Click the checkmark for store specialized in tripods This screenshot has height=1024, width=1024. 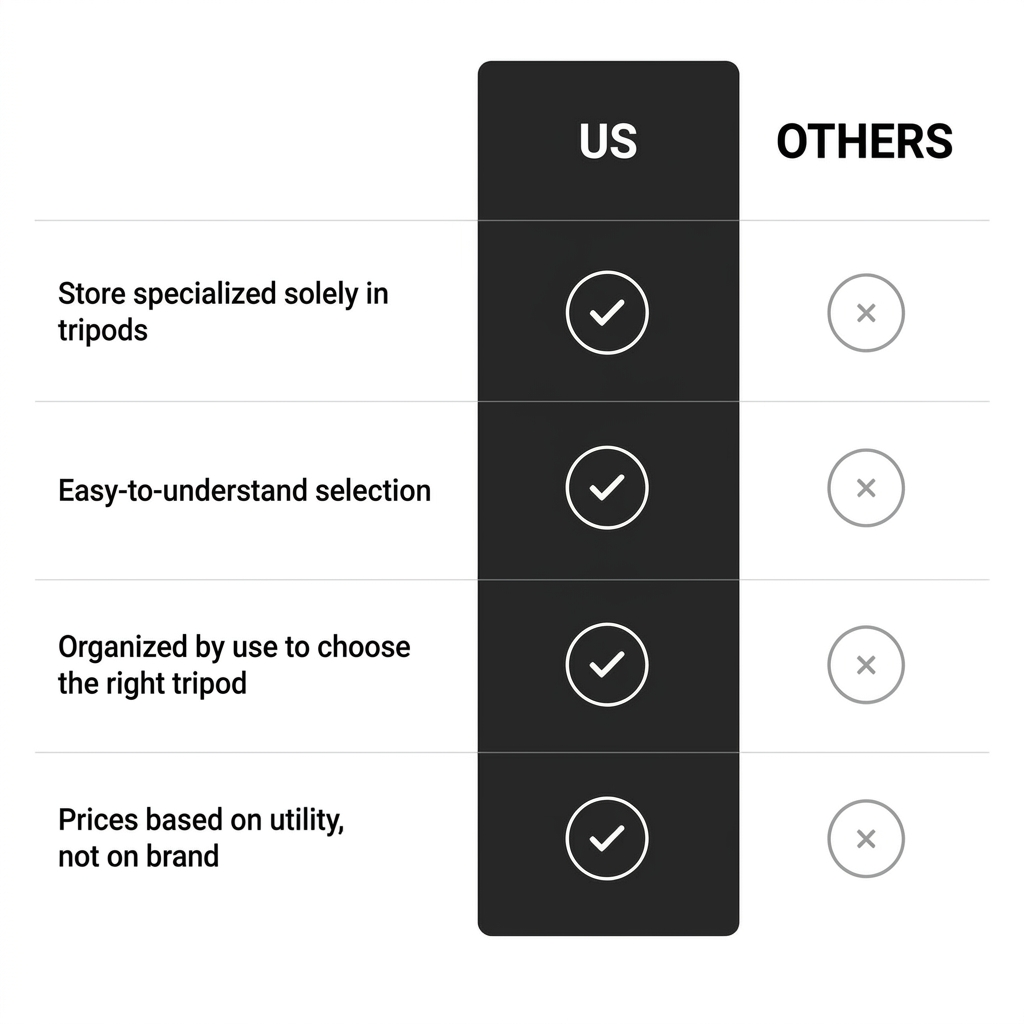coord(607,313)
